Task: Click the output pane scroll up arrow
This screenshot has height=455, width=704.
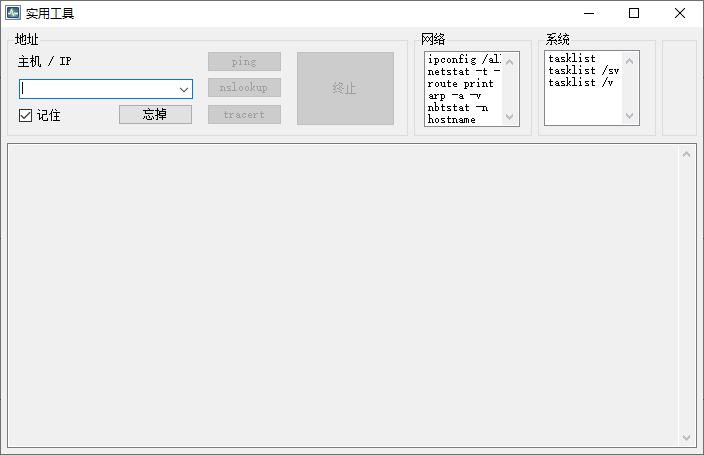Action: [x=686, y=155]
